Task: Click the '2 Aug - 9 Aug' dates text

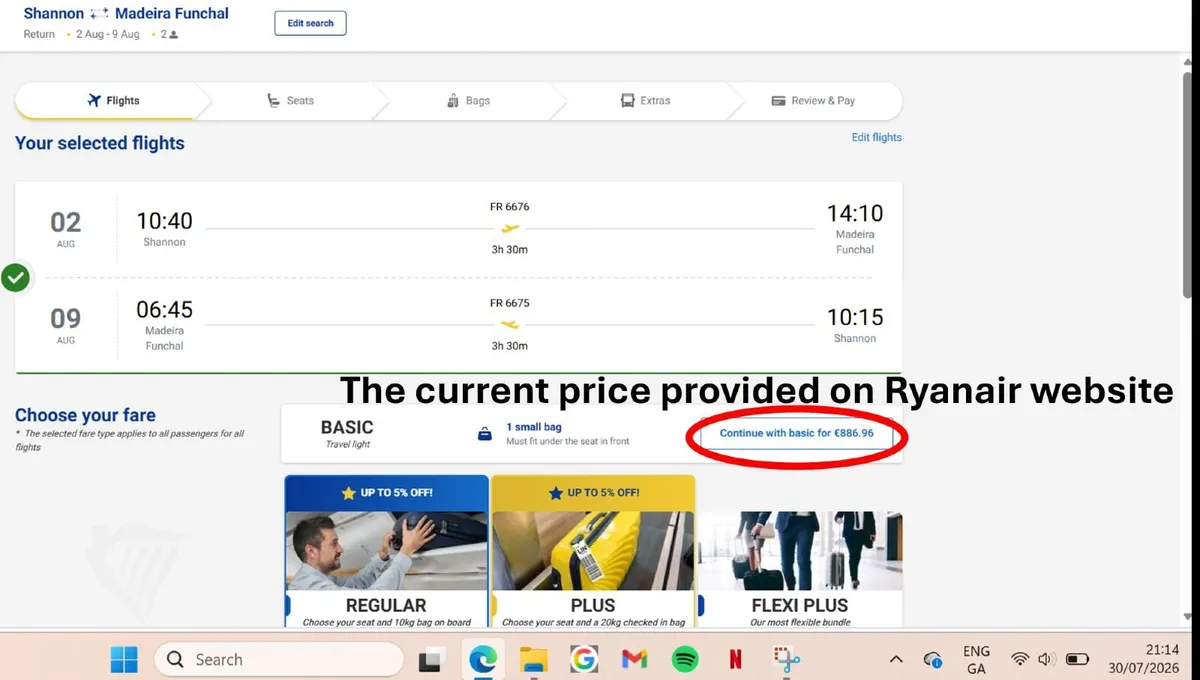Action: click(108, 34)
